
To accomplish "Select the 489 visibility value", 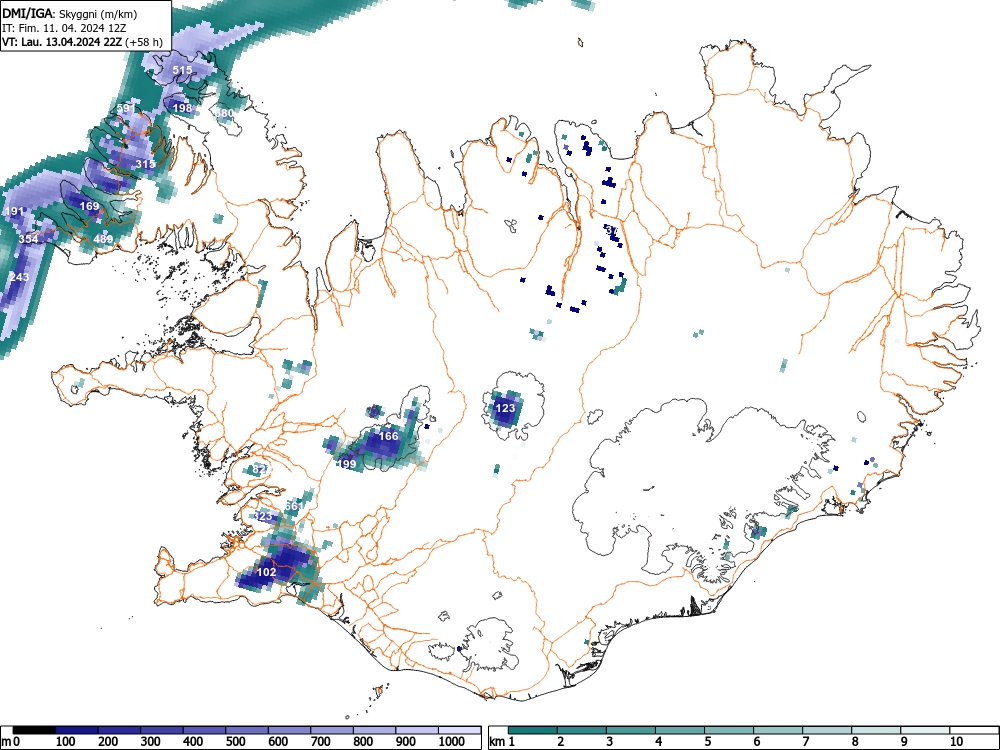I will click(103, 239).
